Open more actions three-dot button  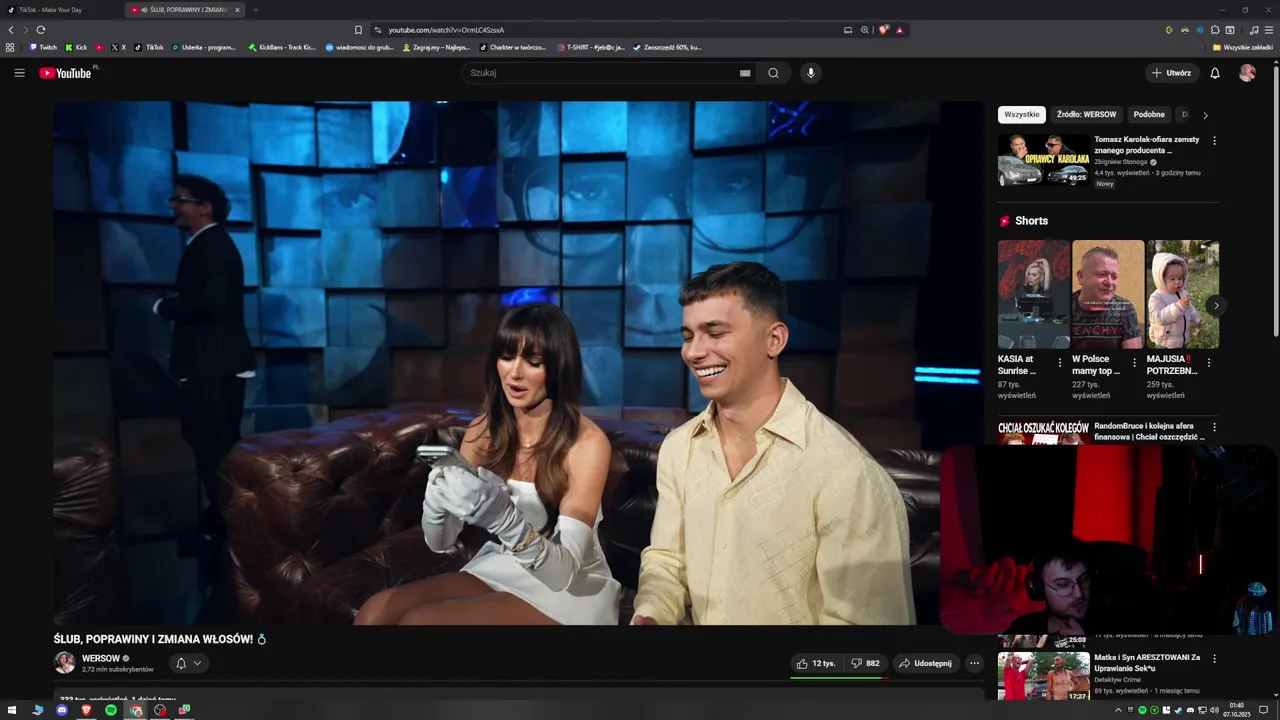point(974,663)
